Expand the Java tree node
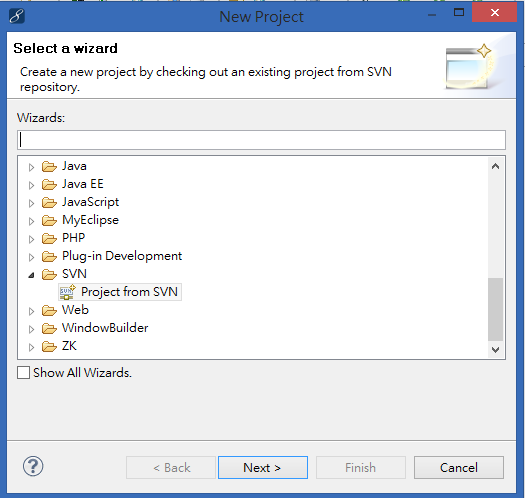The height and width of the screenshot is (498, 525). point(31,167)
